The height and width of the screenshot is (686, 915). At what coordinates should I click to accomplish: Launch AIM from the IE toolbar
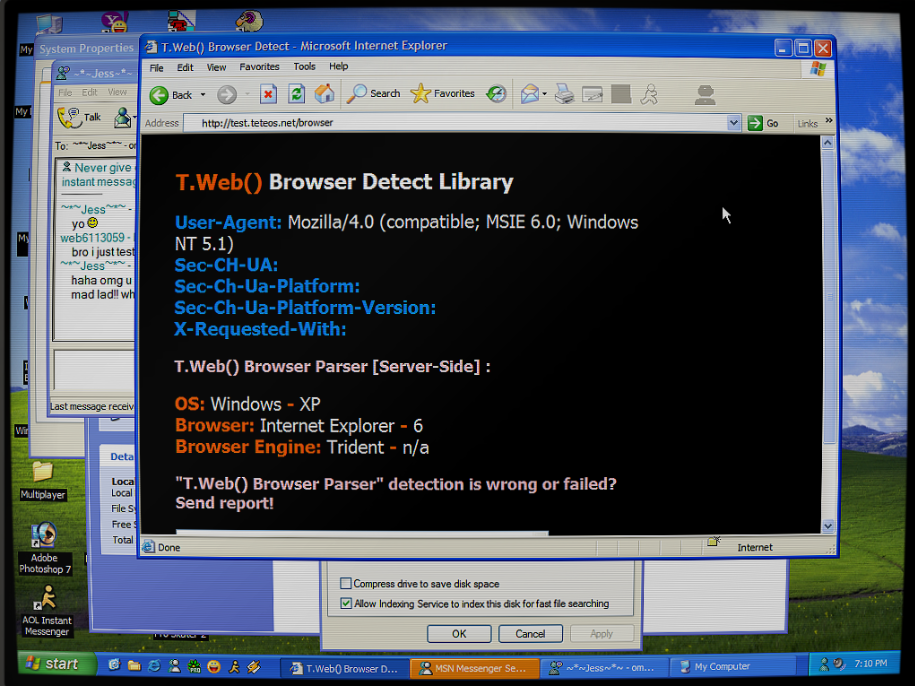649,94
